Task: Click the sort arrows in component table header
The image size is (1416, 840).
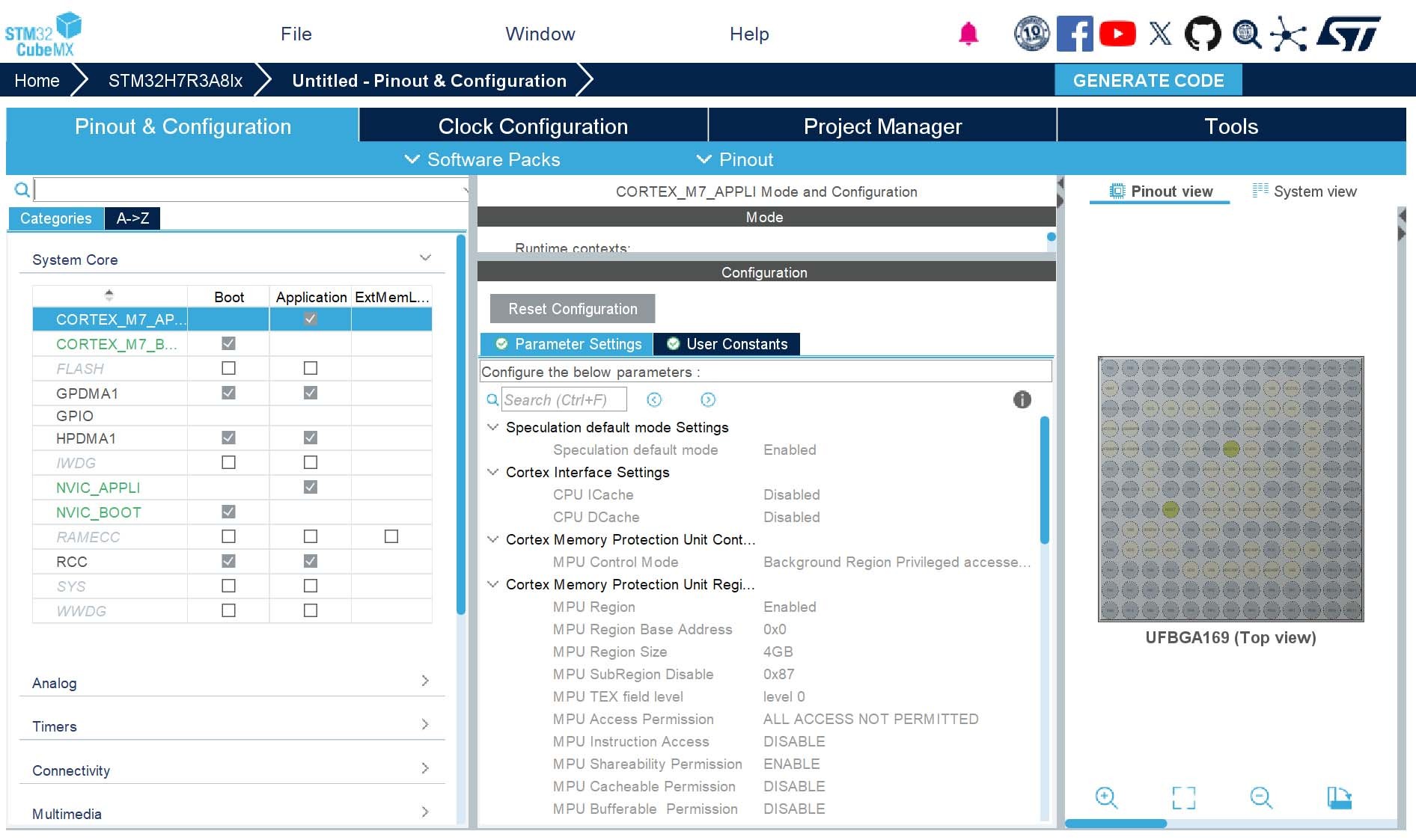Action: [x=109, y=295]
